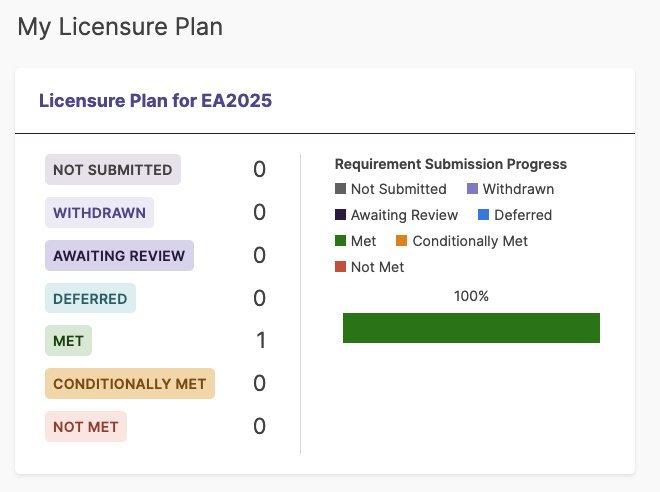Select the AWAITING REVIEW status badge

119,256
